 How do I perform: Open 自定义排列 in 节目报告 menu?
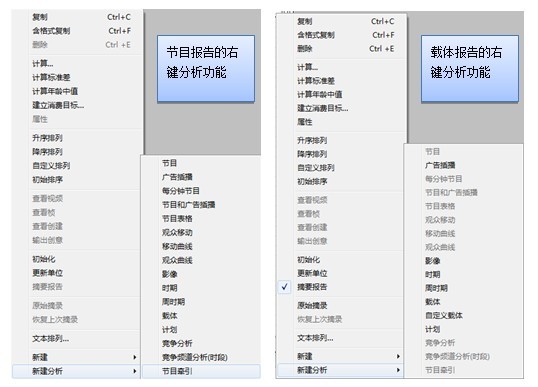tap(51, 166)
